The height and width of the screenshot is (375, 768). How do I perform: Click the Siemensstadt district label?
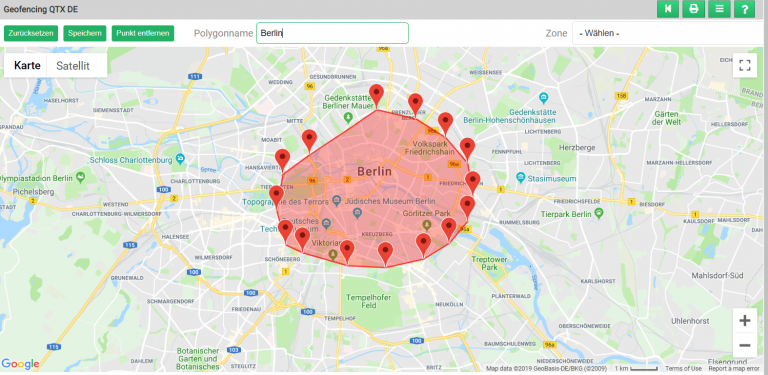113,110
